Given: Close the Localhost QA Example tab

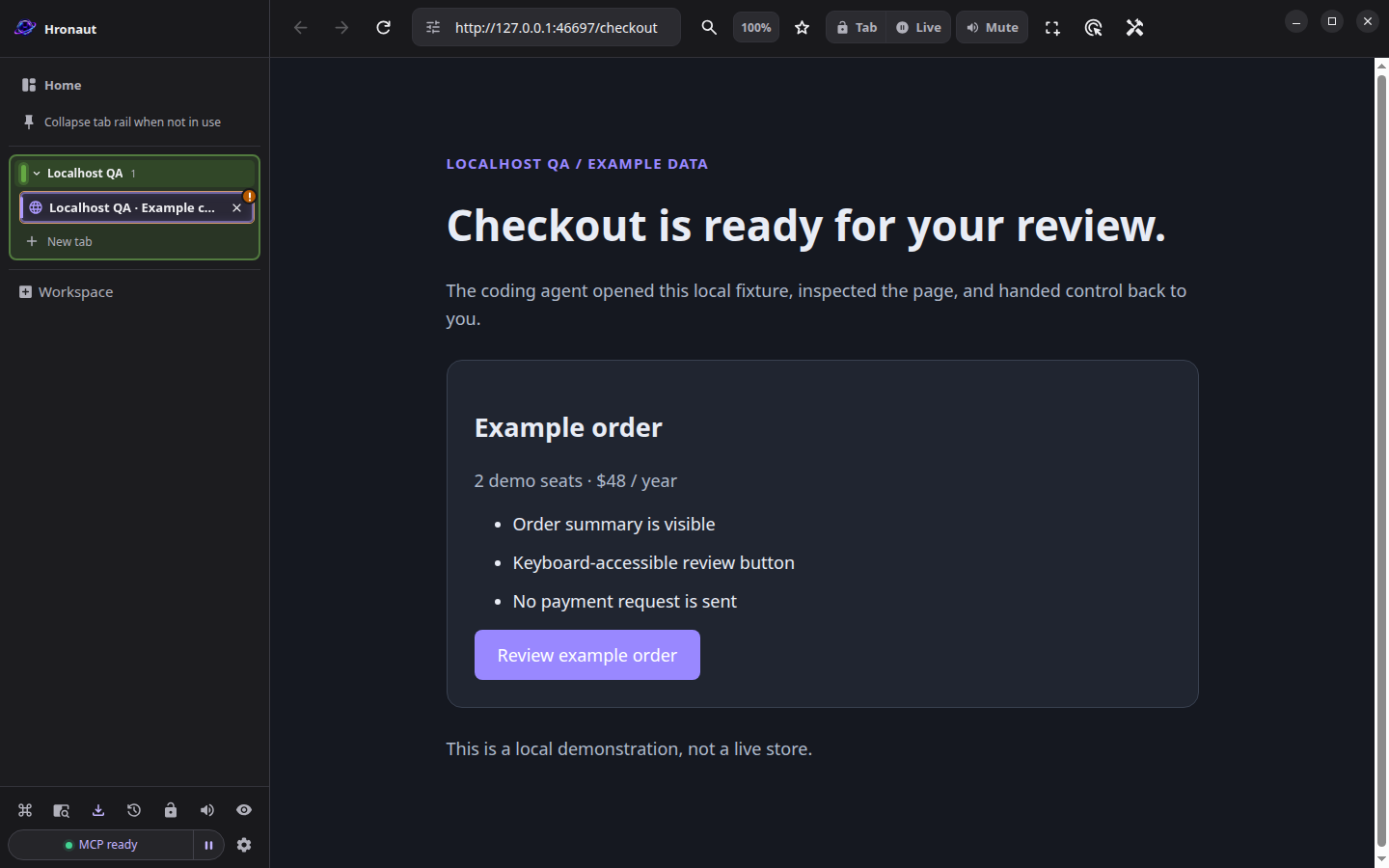Looking at the screenshot, I should click(x=236, y=207).
